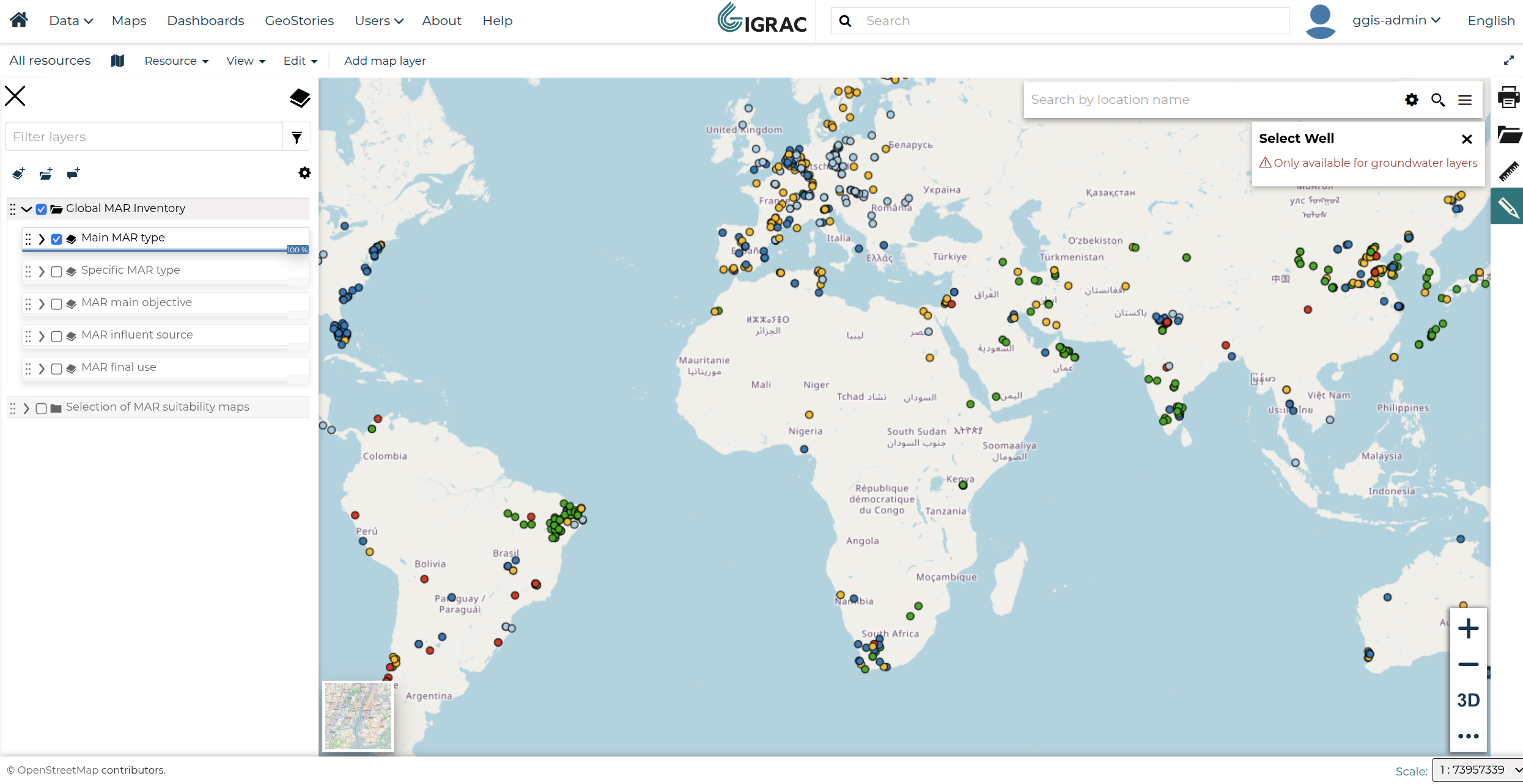
Task: Open the measure ruler tool
Action: pos(1508,171)
